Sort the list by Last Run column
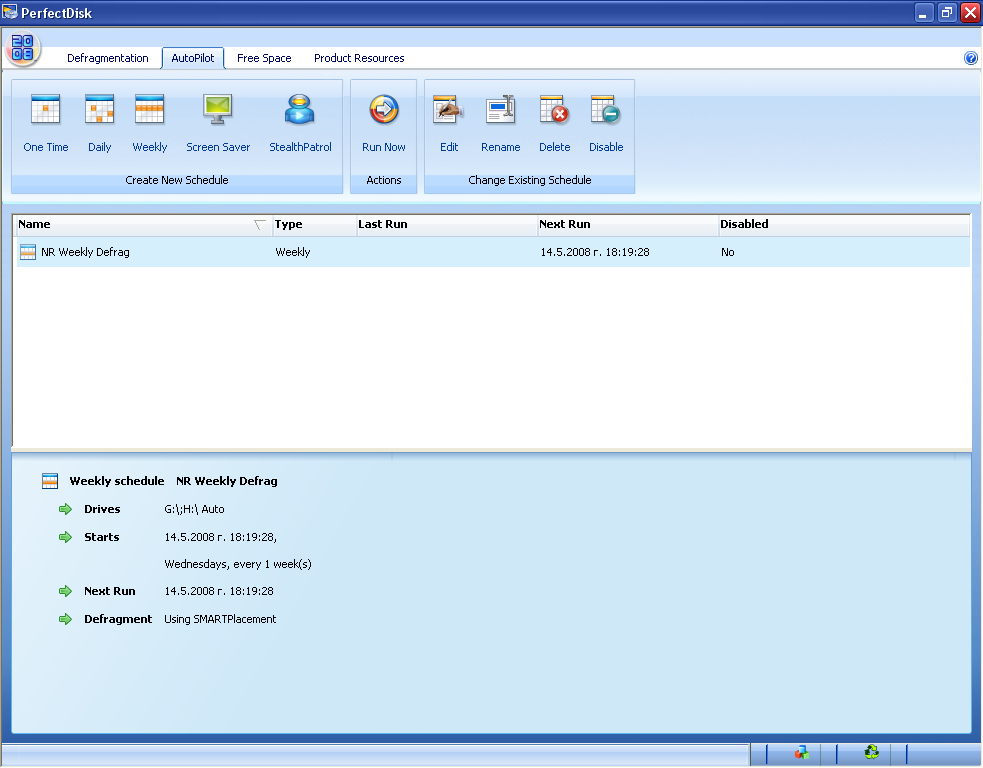Image resolution: width=983 pixels, height=768 pixels. (447, 224)
